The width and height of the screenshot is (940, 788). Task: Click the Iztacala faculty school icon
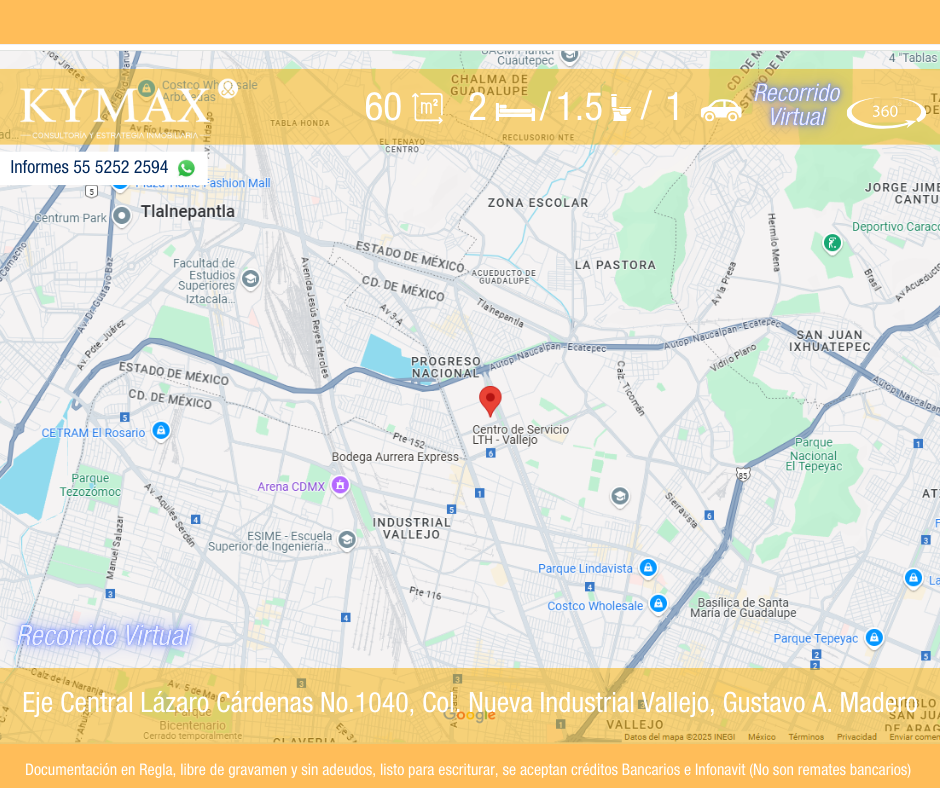(x=251, y=279)
